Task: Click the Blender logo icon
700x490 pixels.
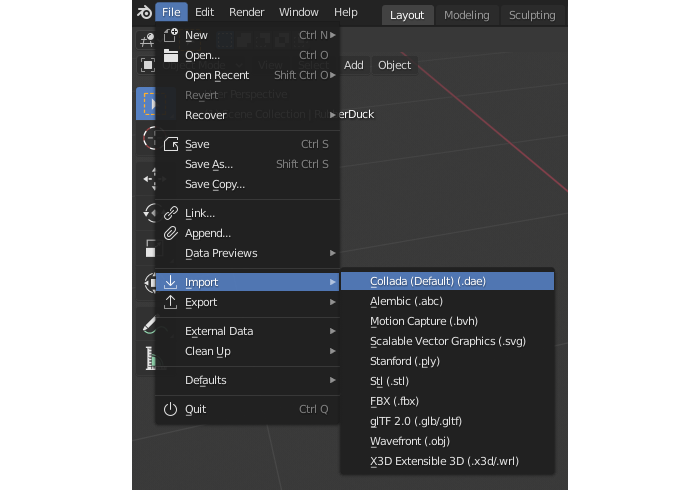Action: tap(145, 12)
